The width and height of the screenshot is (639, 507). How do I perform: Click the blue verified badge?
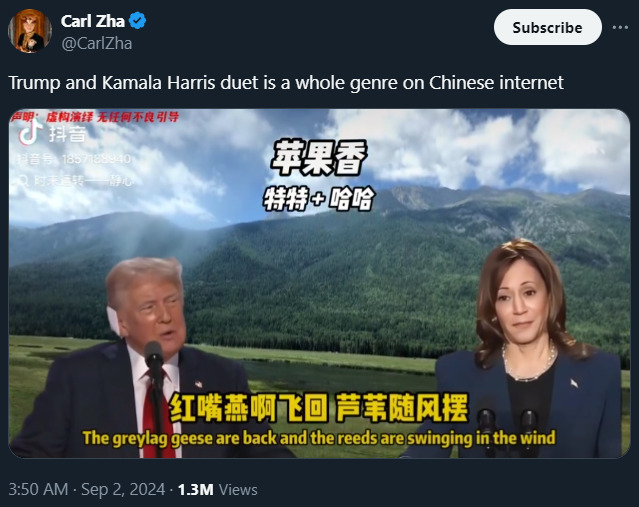[x=137, y=21]
